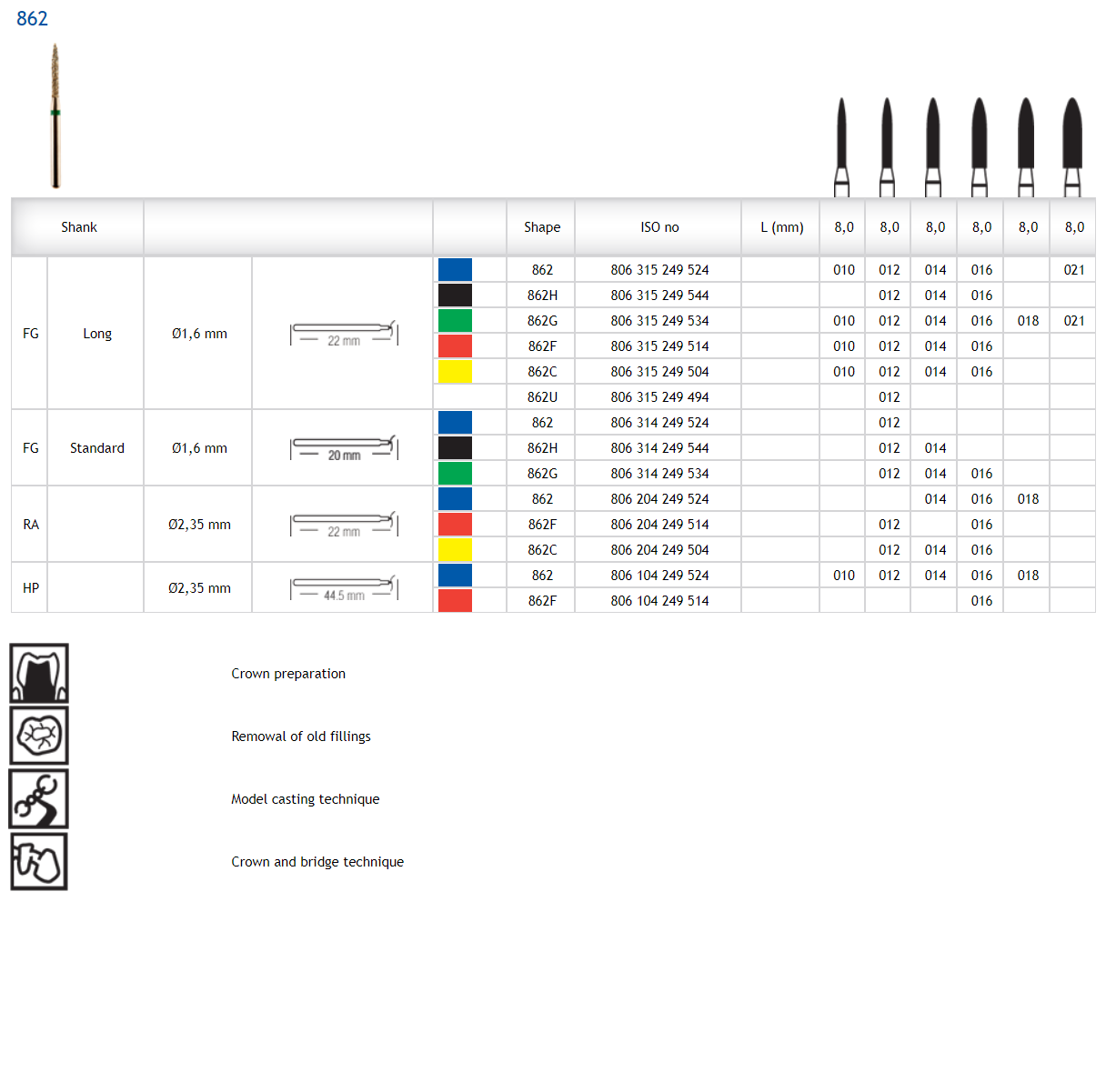Screen dimensions: 1116x1092
Task: Click the Crown and bridge technique icon
Action: point(39,861)
